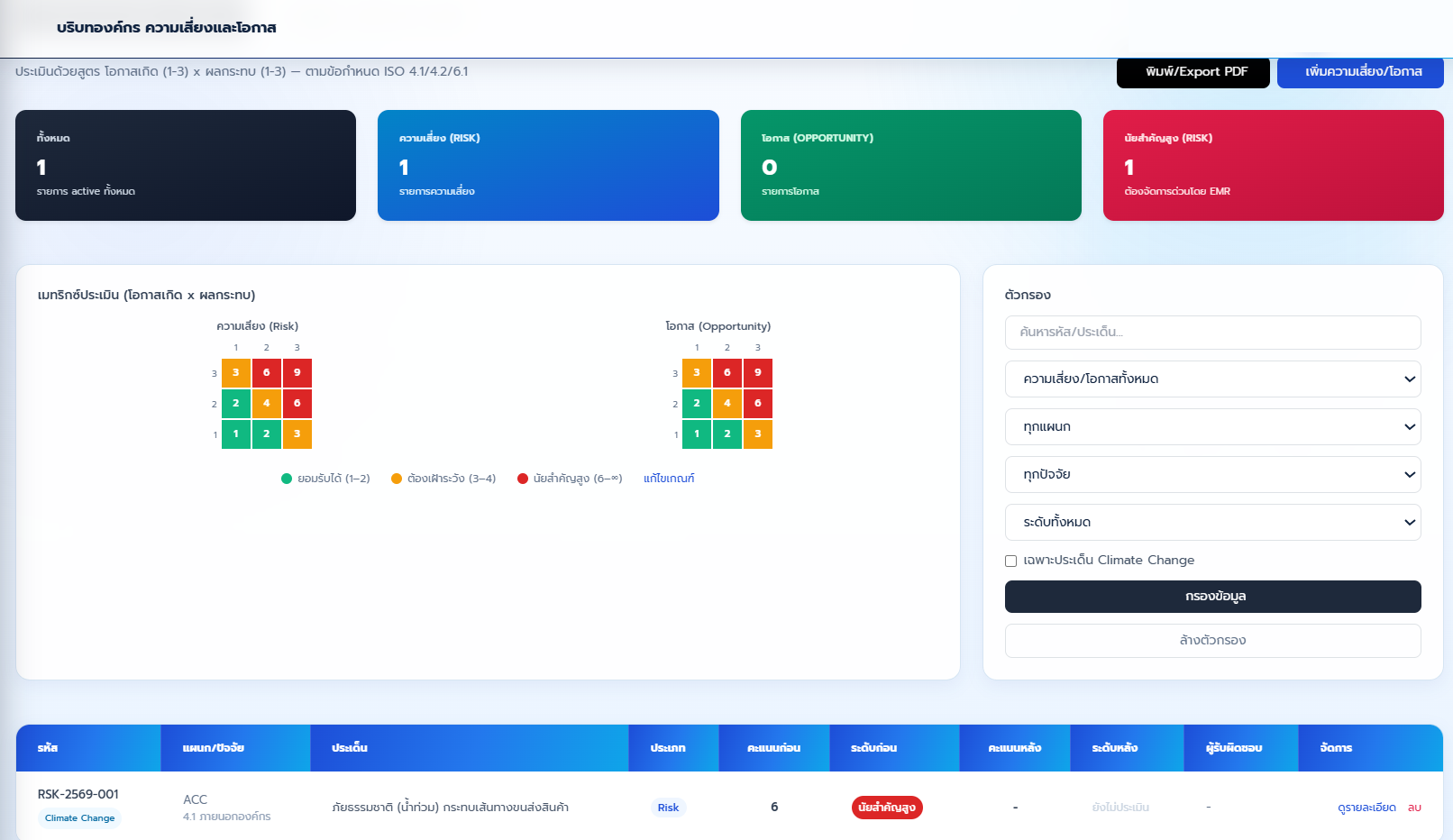Open the ทั้งหมด summary card

tap(186, 166)
